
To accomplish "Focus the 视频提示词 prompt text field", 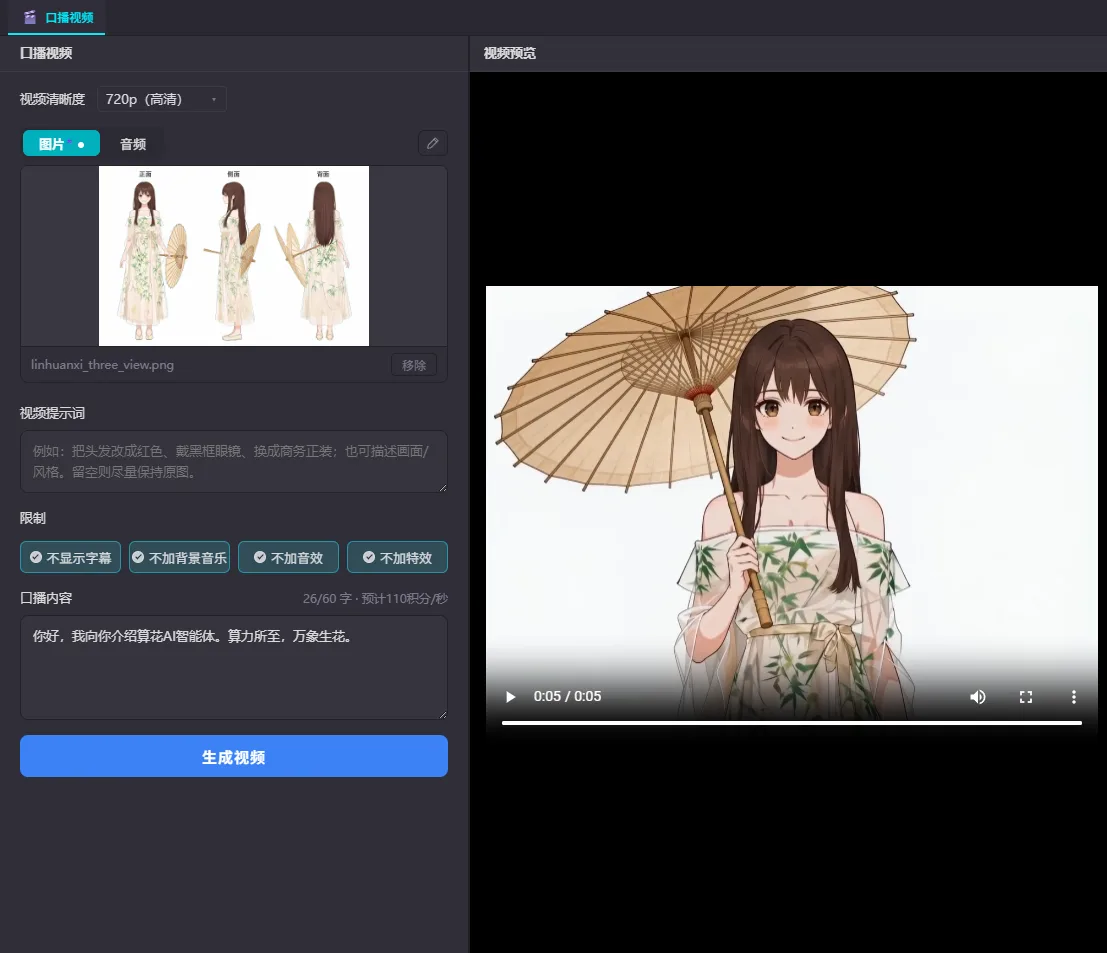I will [234, 461].
